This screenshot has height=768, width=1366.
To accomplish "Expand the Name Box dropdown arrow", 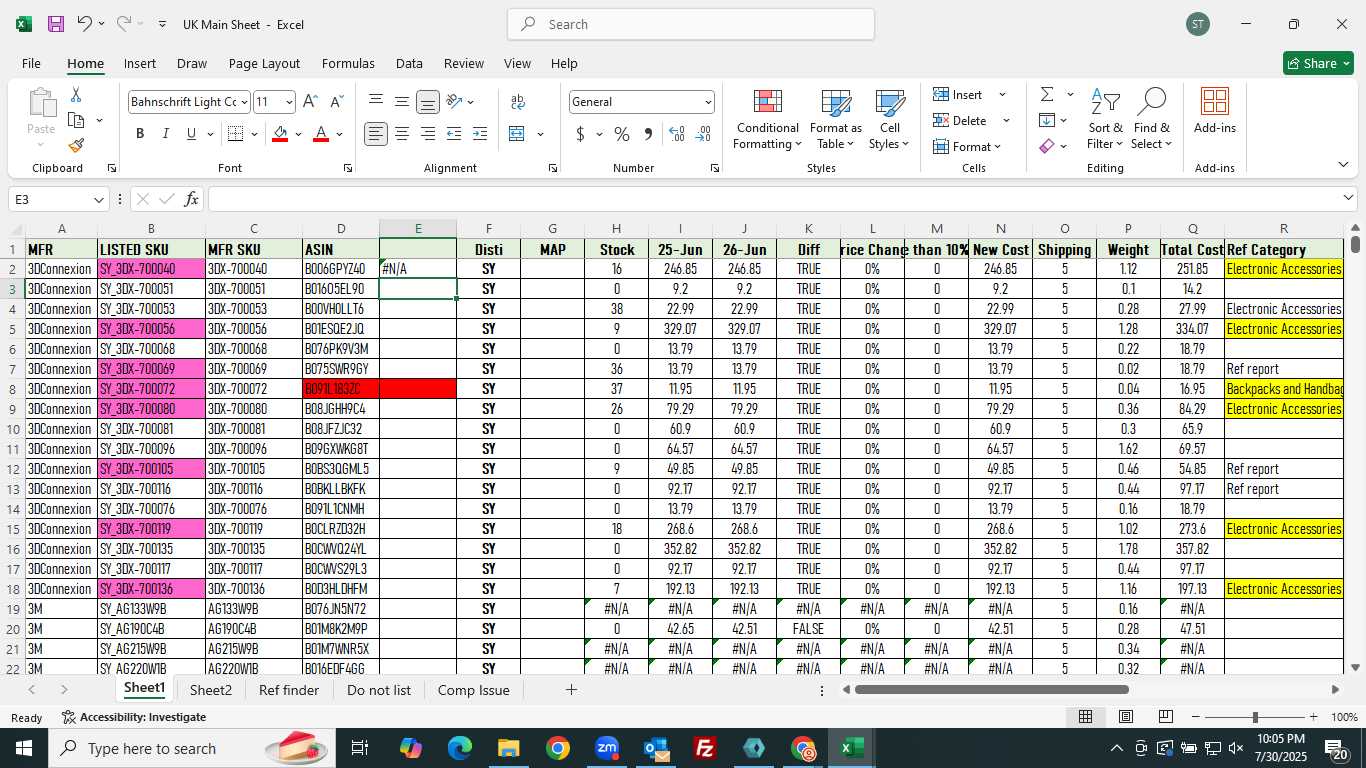I will pos(98,200).
